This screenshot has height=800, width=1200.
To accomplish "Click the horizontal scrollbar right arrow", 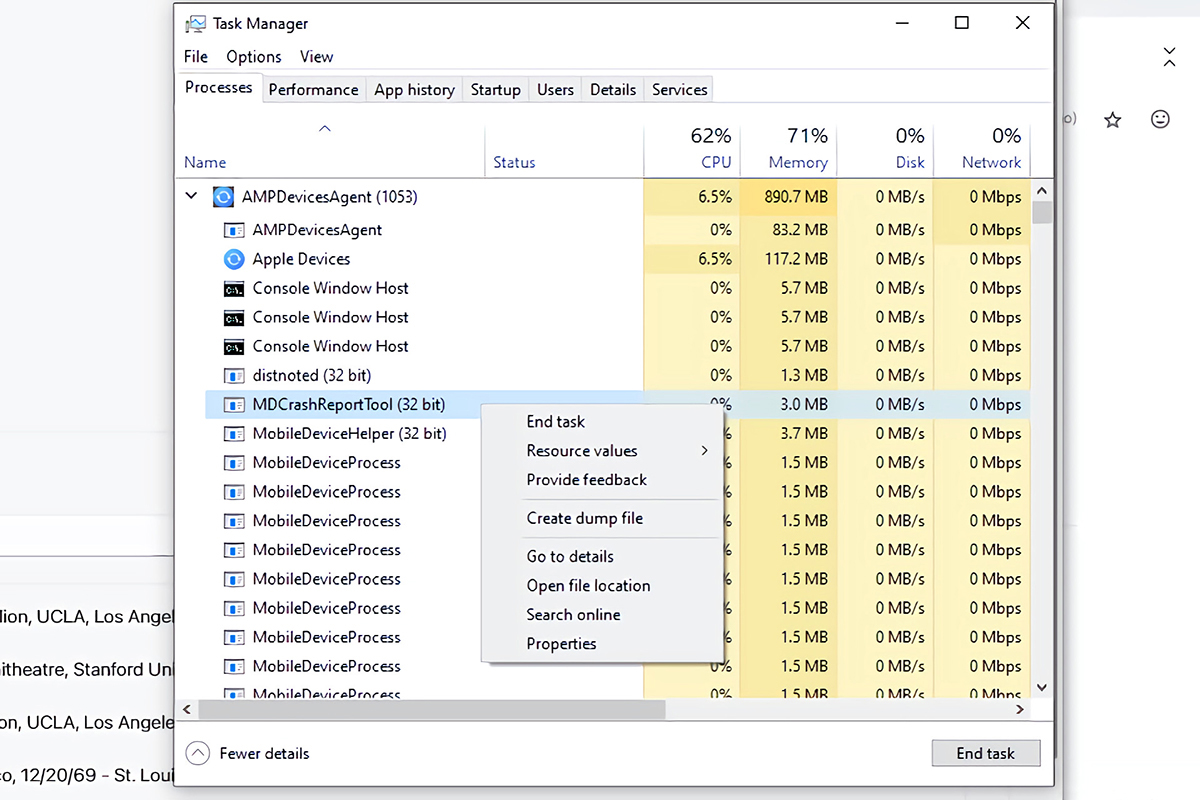I will 1020,709.
